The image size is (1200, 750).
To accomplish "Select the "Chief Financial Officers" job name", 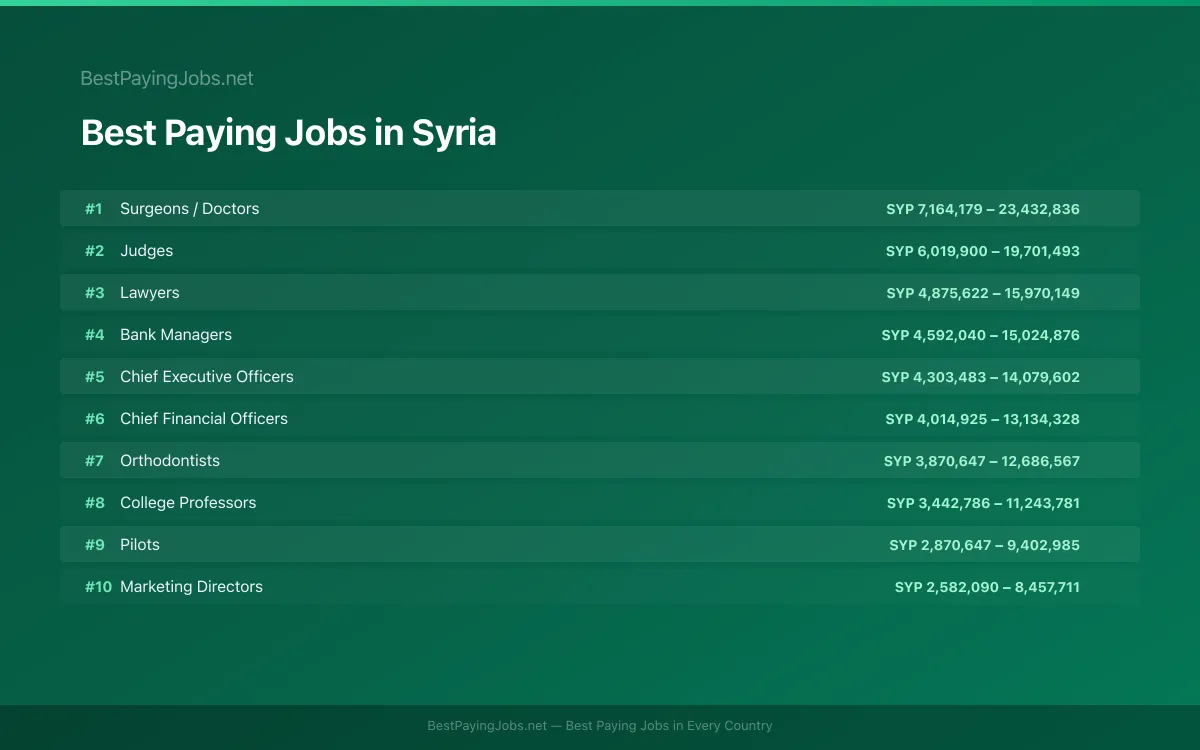I will [x=204, y=419].
